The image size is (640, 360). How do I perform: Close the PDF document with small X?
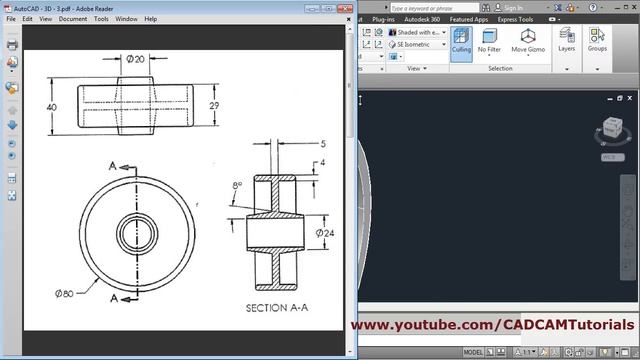pos(349,19)
